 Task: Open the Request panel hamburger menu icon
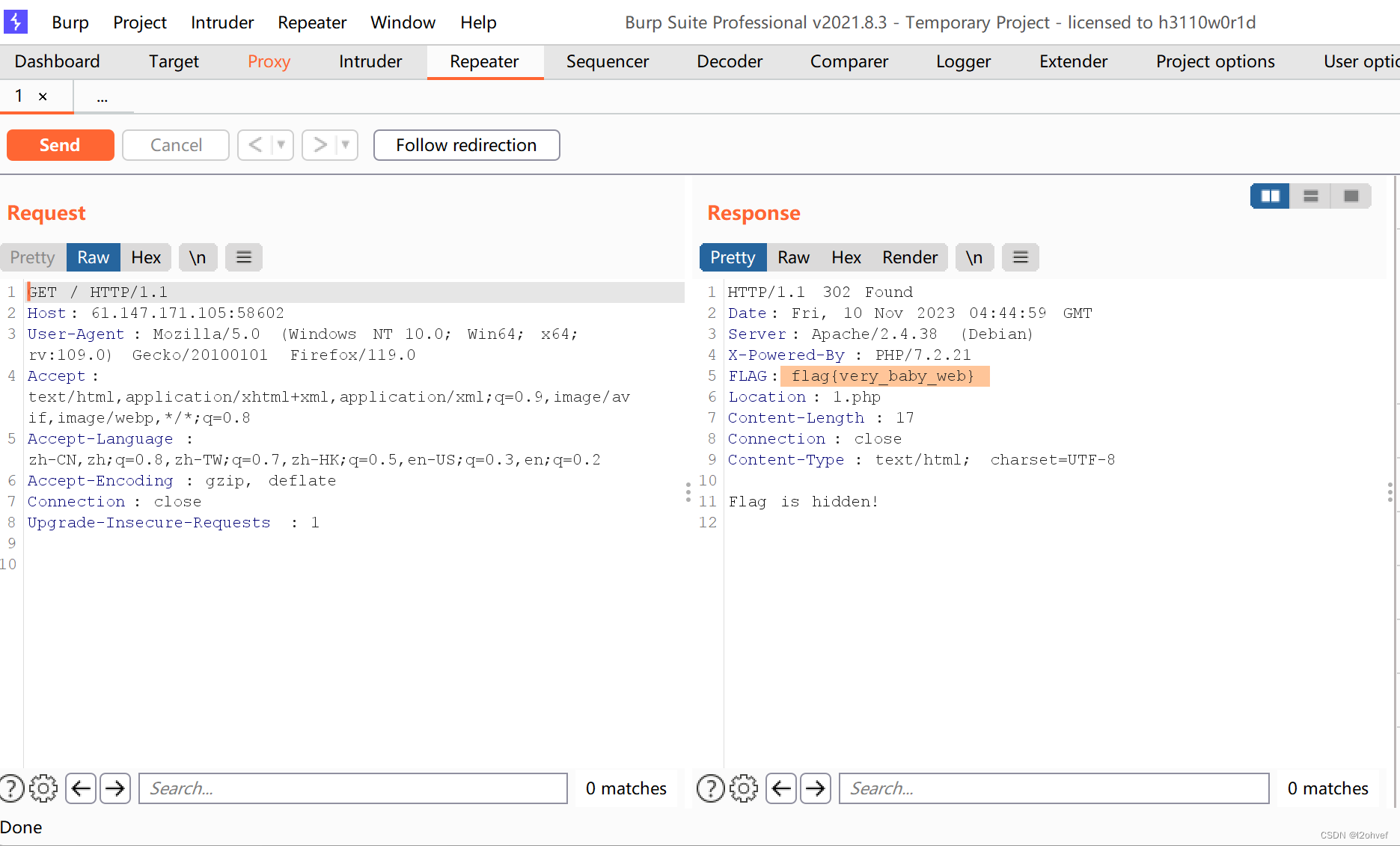(x=243, y=257)
